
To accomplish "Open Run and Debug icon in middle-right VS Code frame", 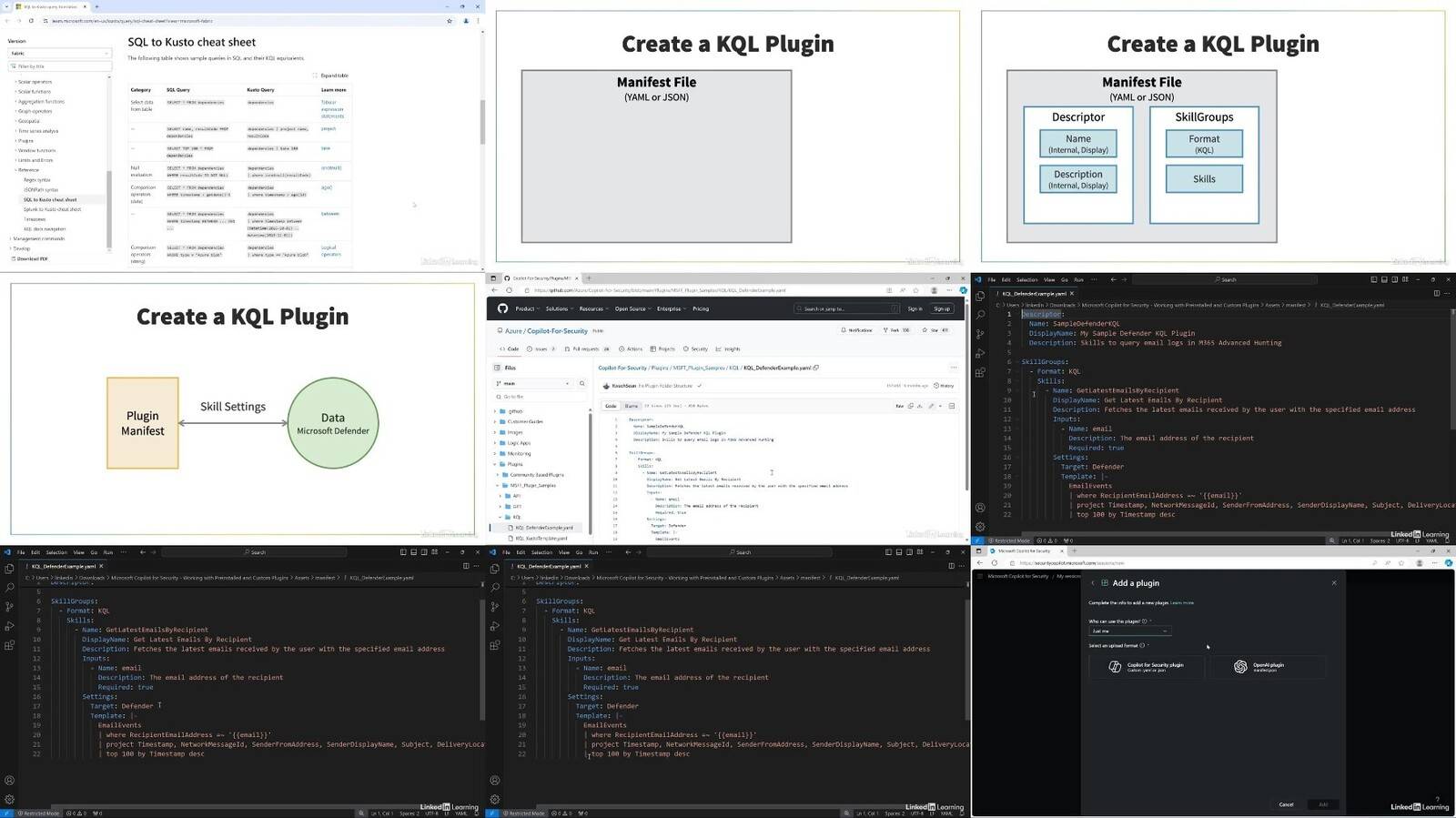I will point(980,353).
